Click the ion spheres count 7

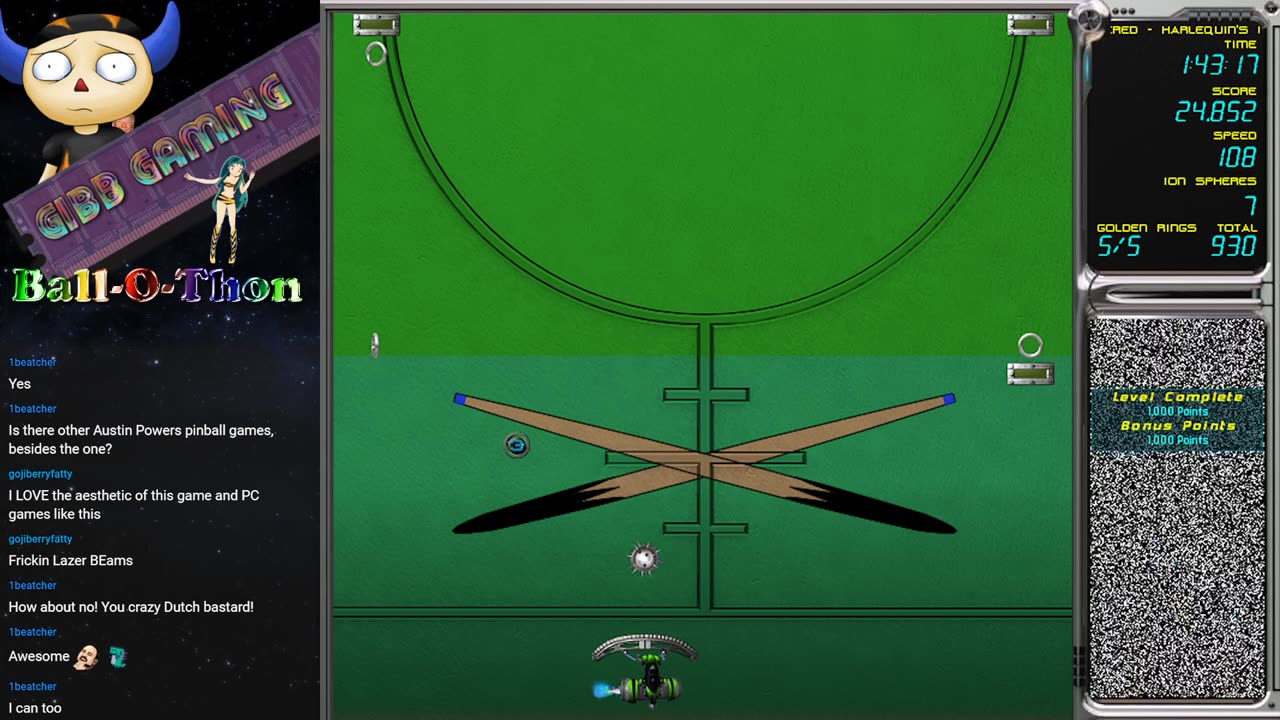point(1250,206)
